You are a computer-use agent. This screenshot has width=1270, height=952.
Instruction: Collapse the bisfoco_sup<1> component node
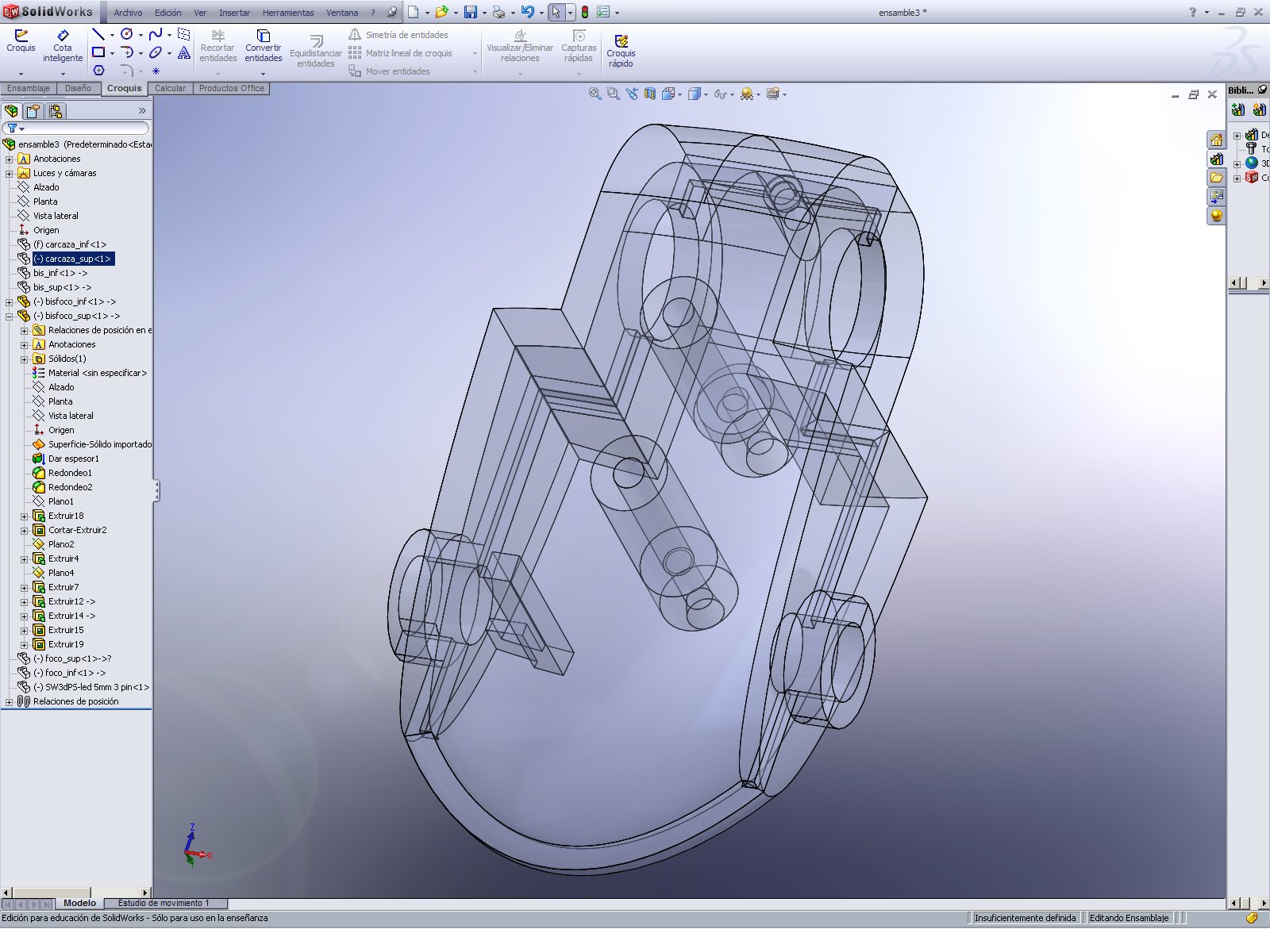[9, 316]
